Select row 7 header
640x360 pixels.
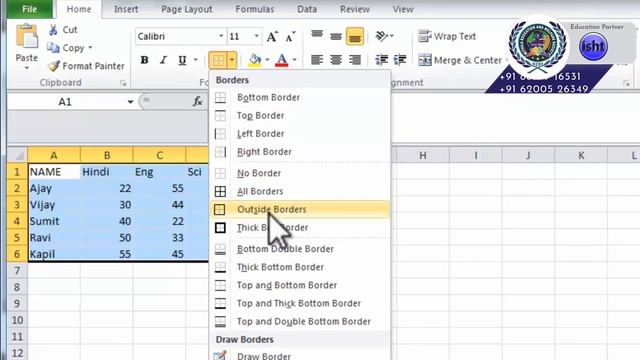[17, 271]
